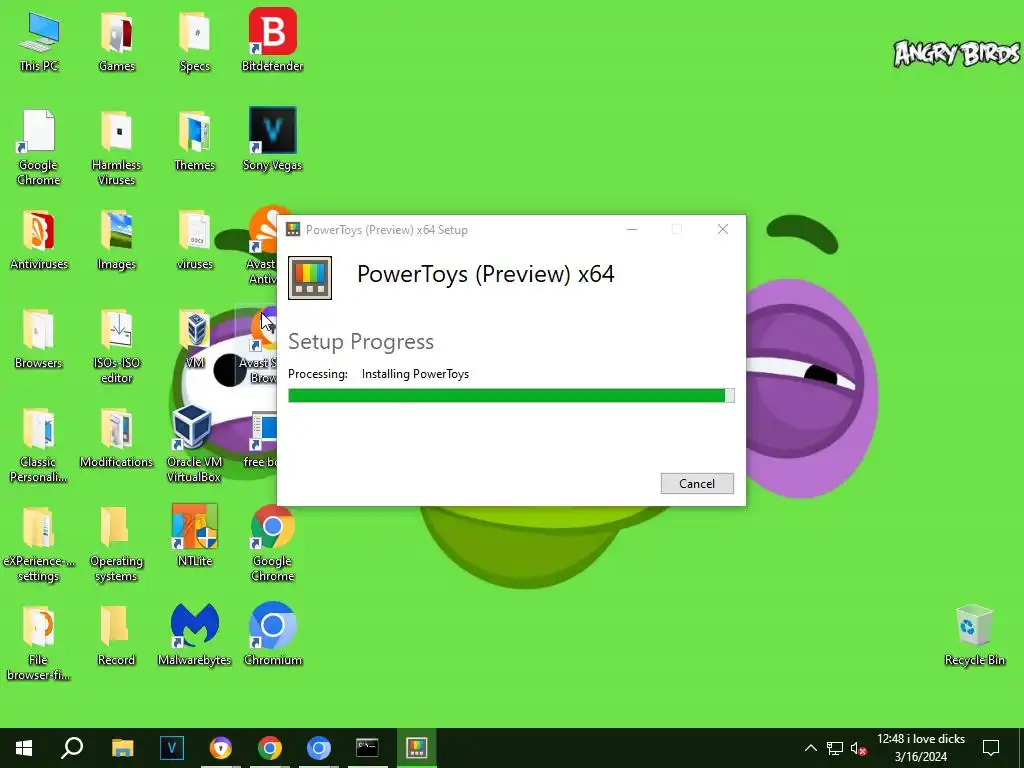Switch to Chromium on taskbar
Viewport: 1024px width, 768px height.
(x=319, y=748)
